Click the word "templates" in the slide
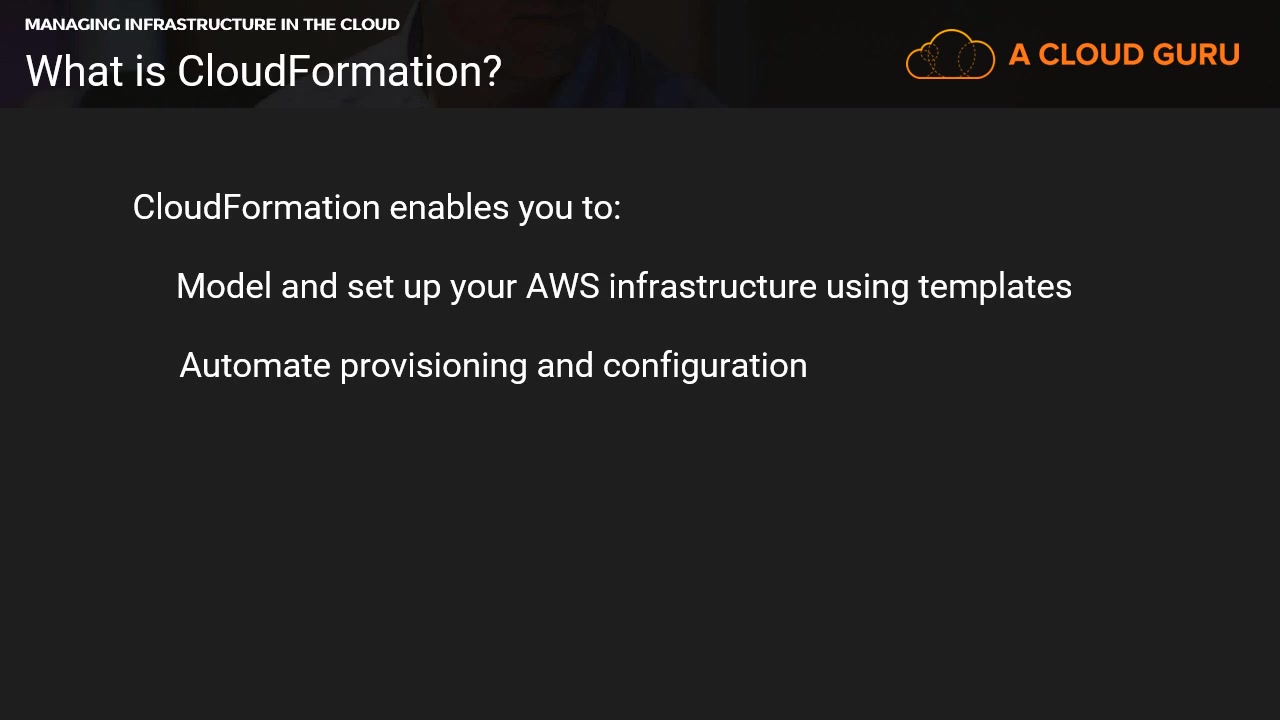 (994, 287)
